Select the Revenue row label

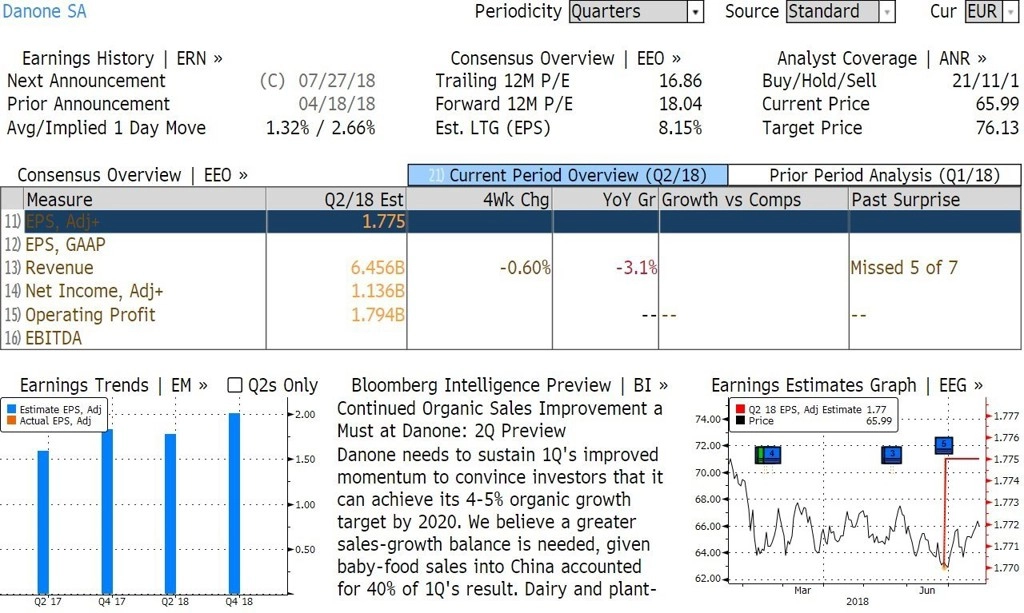(59, 268)
